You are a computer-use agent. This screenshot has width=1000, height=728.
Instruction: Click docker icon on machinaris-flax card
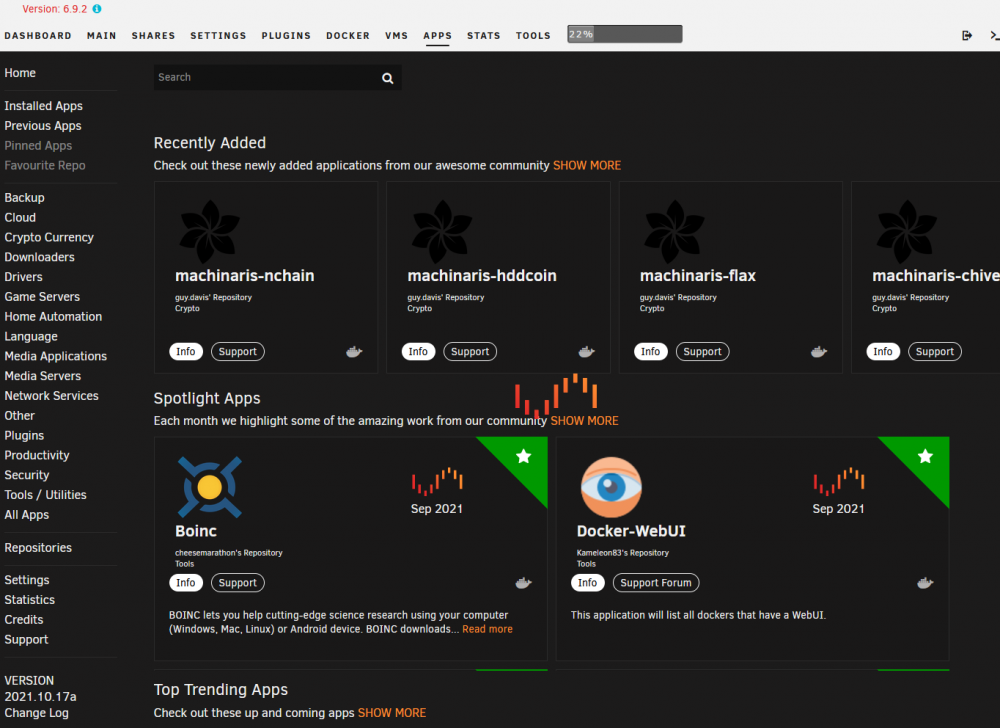click(x=819, y=352)
